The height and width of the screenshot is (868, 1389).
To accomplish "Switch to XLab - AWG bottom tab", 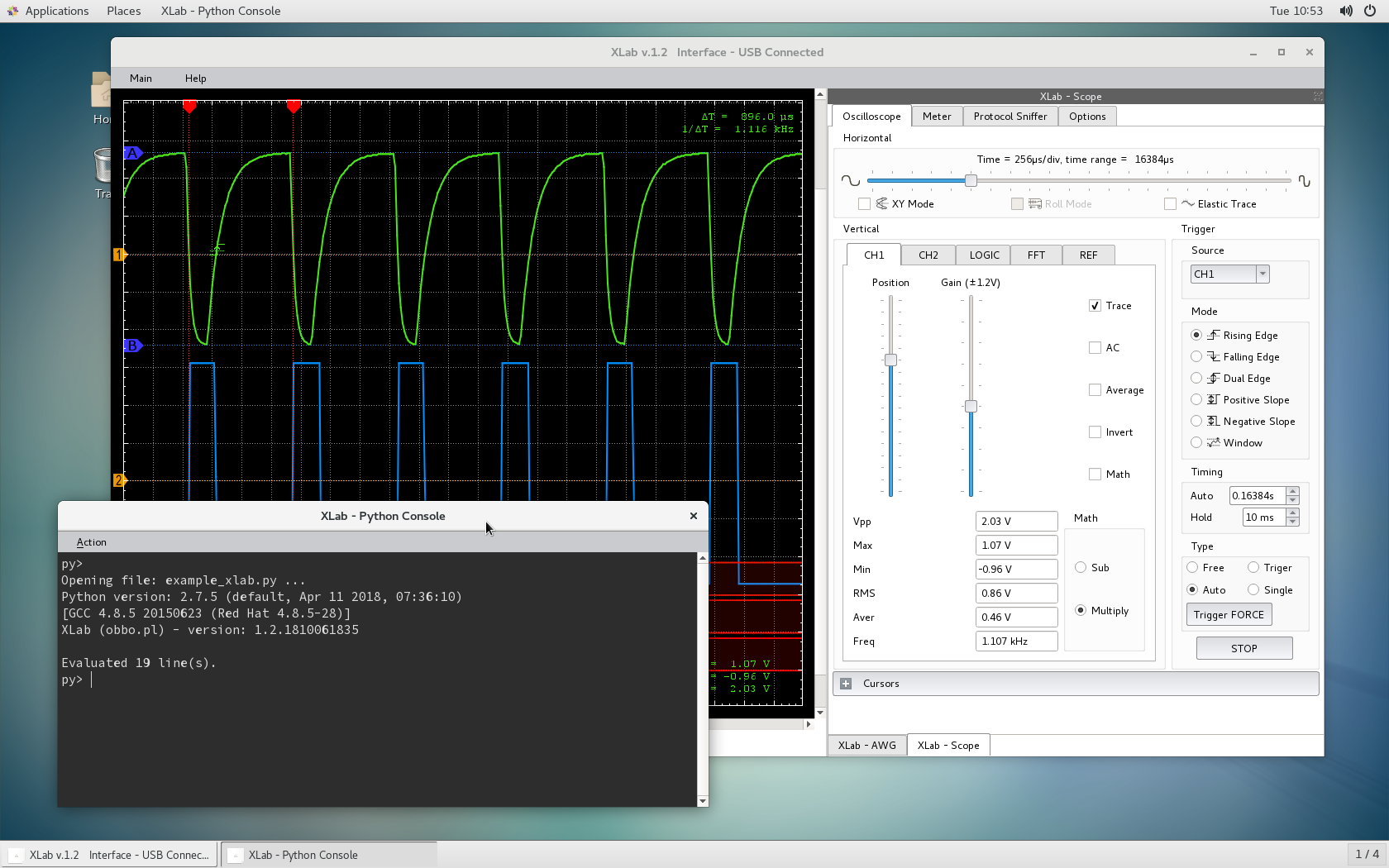I will click(x=867, y=745).
